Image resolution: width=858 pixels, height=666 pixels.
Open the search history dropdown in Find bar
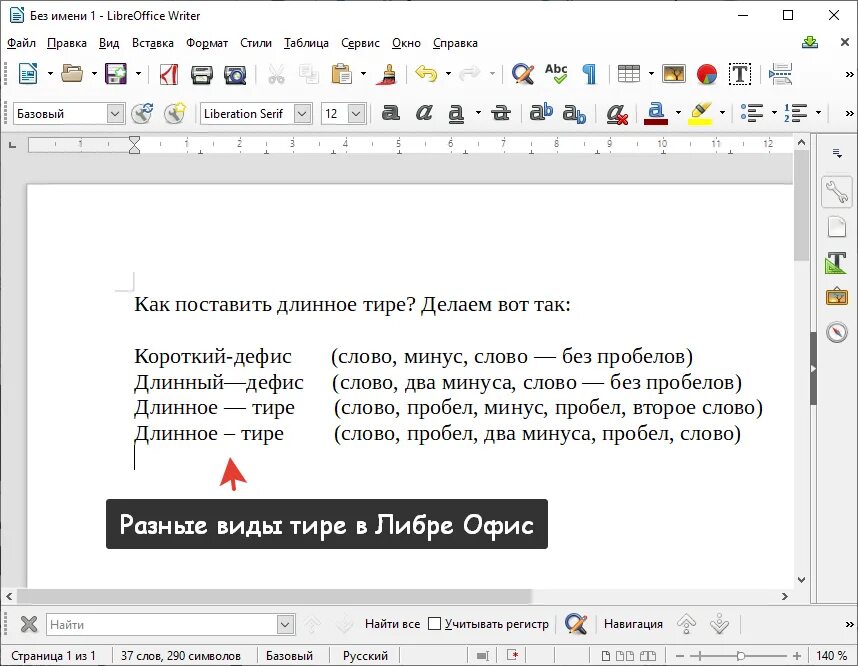click(x=286, y=624)
